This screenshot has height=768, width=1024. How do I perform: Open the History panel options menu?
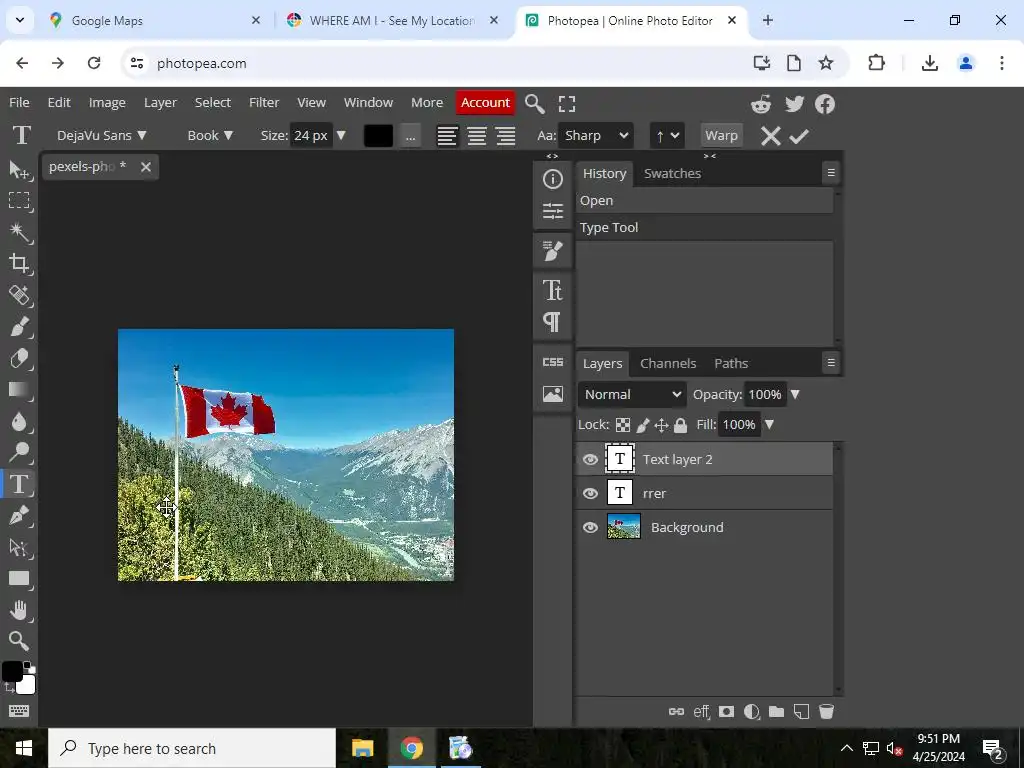[x=831, y=173]
